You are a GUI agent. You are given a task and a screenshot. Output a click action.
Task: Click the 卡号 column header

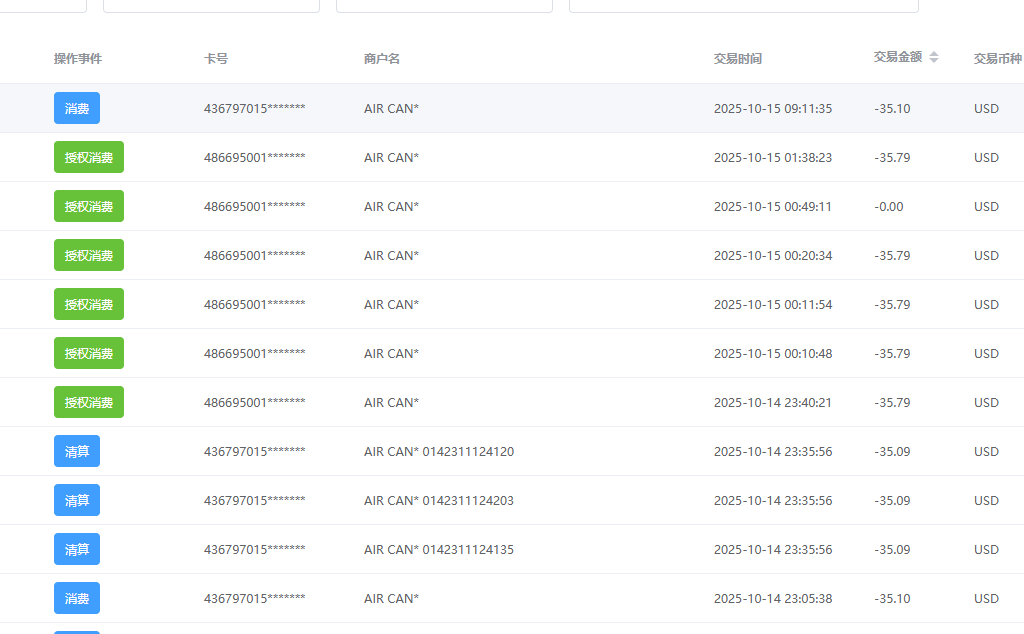216,59
